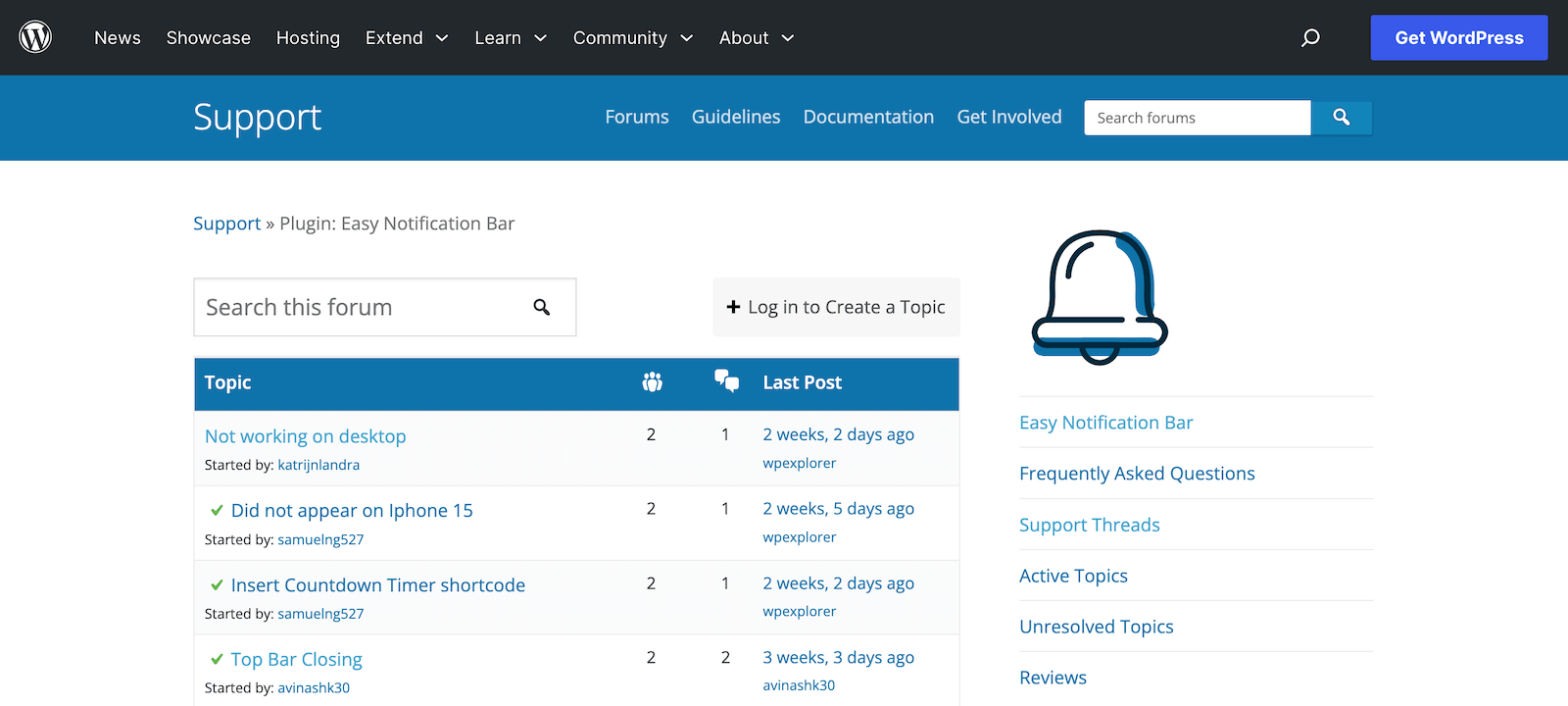Click resolved checkmark beside Did not appear on Iphone 15
Image resolution: width=1568 pixels, height=706 pixels.
coord(217,510)
